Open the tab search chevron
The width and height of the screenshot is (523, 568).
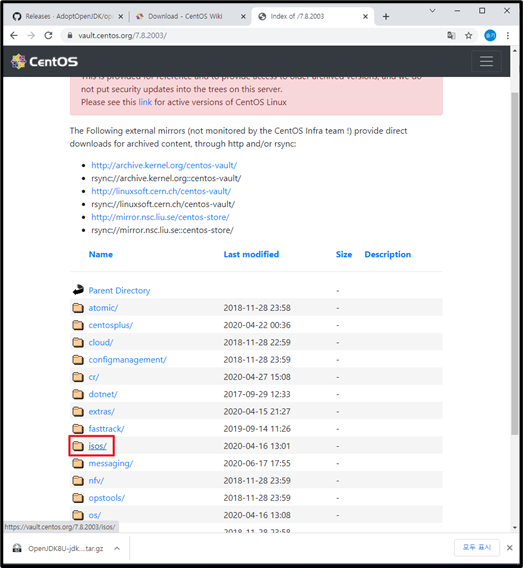[432, 11]
